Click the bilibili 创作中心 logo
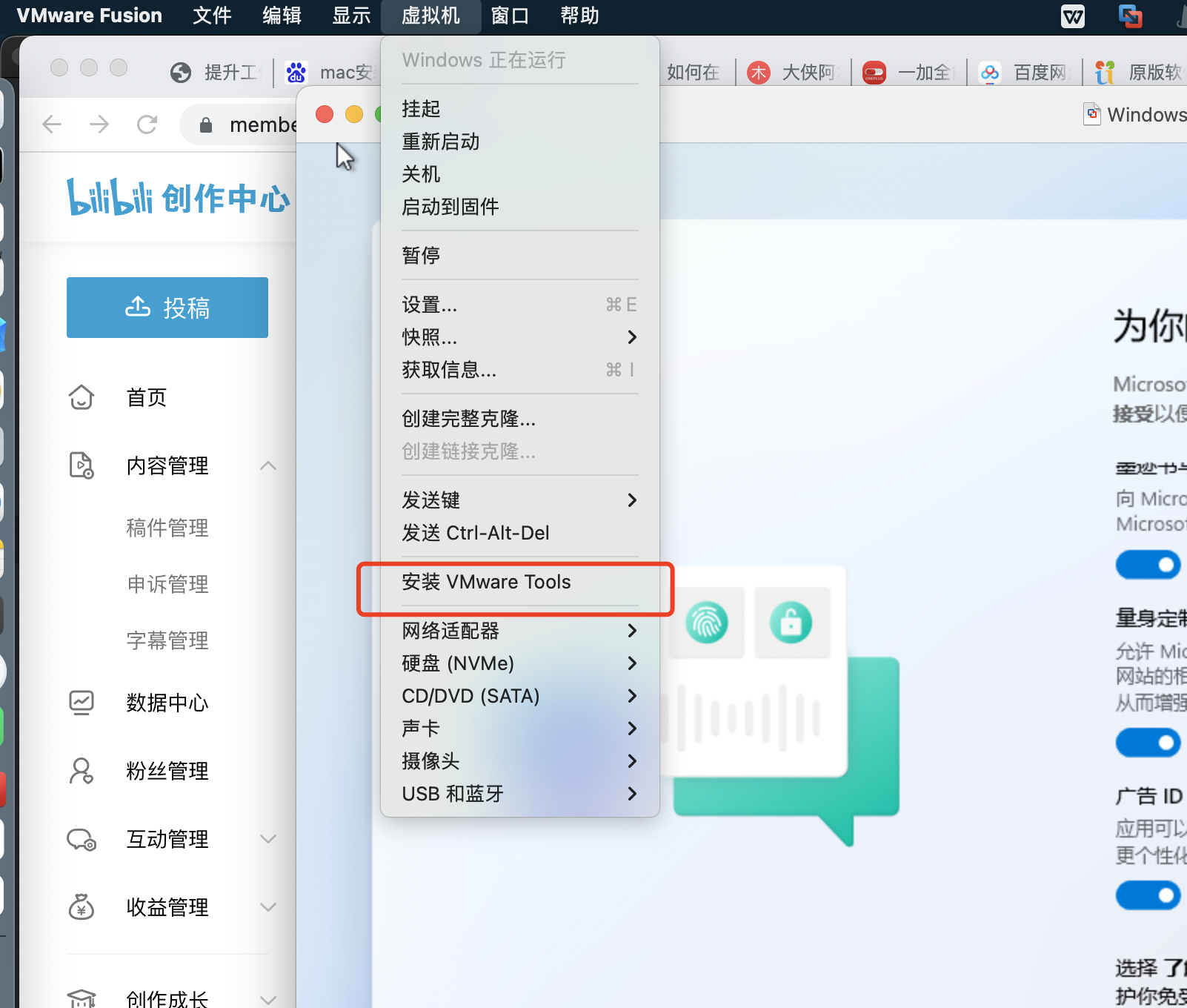This screenshot has width=1187, height=1008. pyautogui.click(x=178, y=197)
